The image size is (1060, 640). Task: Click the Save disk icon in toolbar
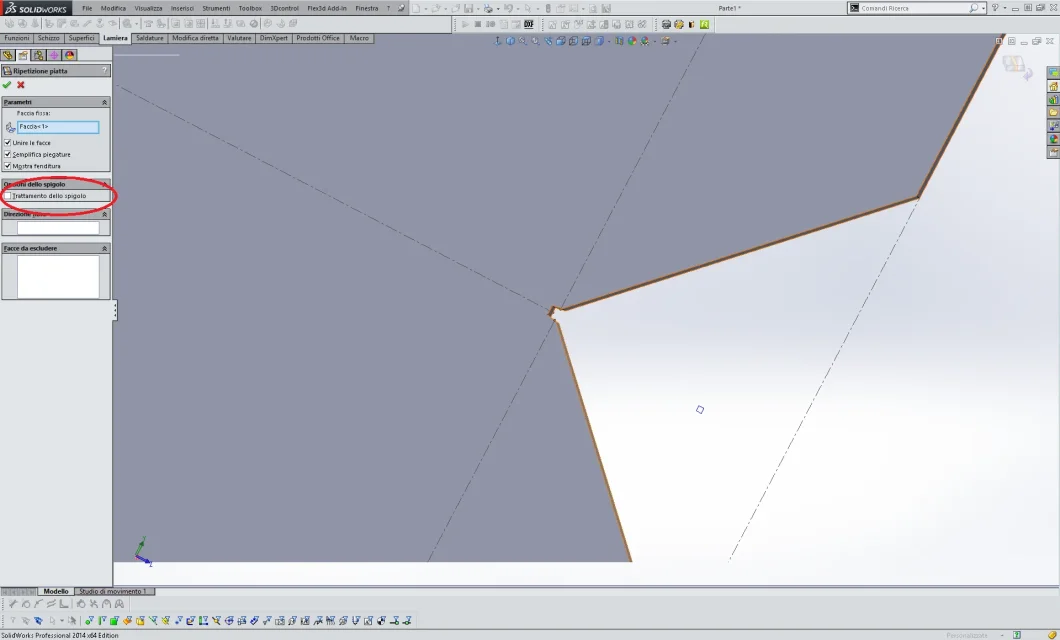[x=468, y=9]
